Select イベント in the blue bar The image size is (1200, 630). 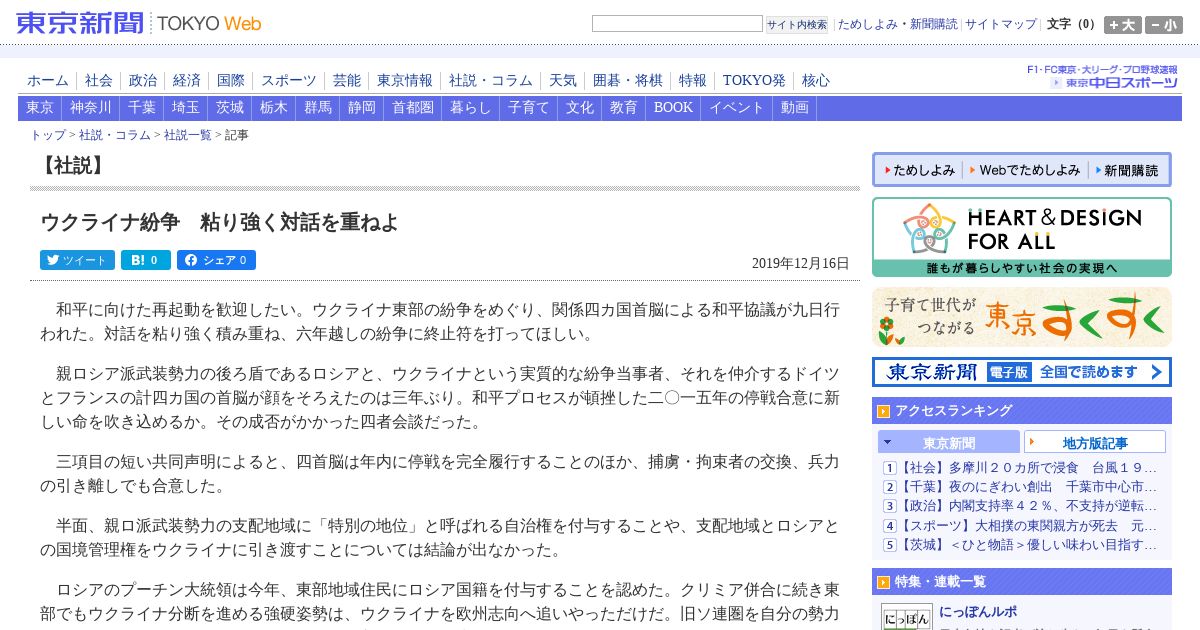pos(737,108)
